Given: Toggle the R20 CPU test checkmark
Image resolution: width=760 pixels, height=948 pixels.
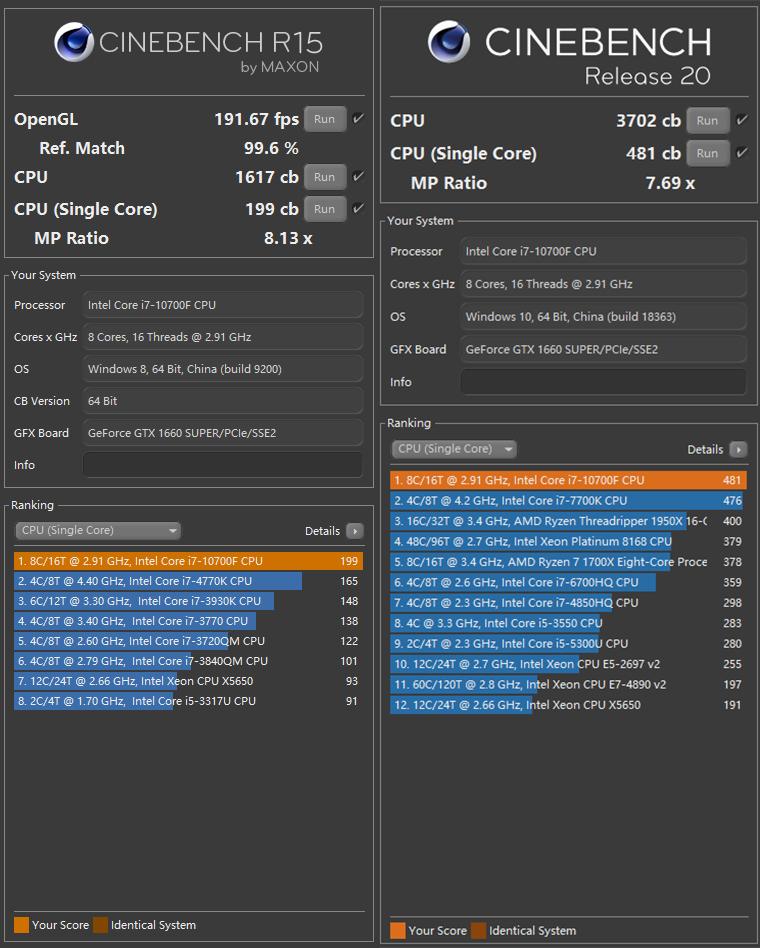Looking at the screenshot, I should pos(741,120).
